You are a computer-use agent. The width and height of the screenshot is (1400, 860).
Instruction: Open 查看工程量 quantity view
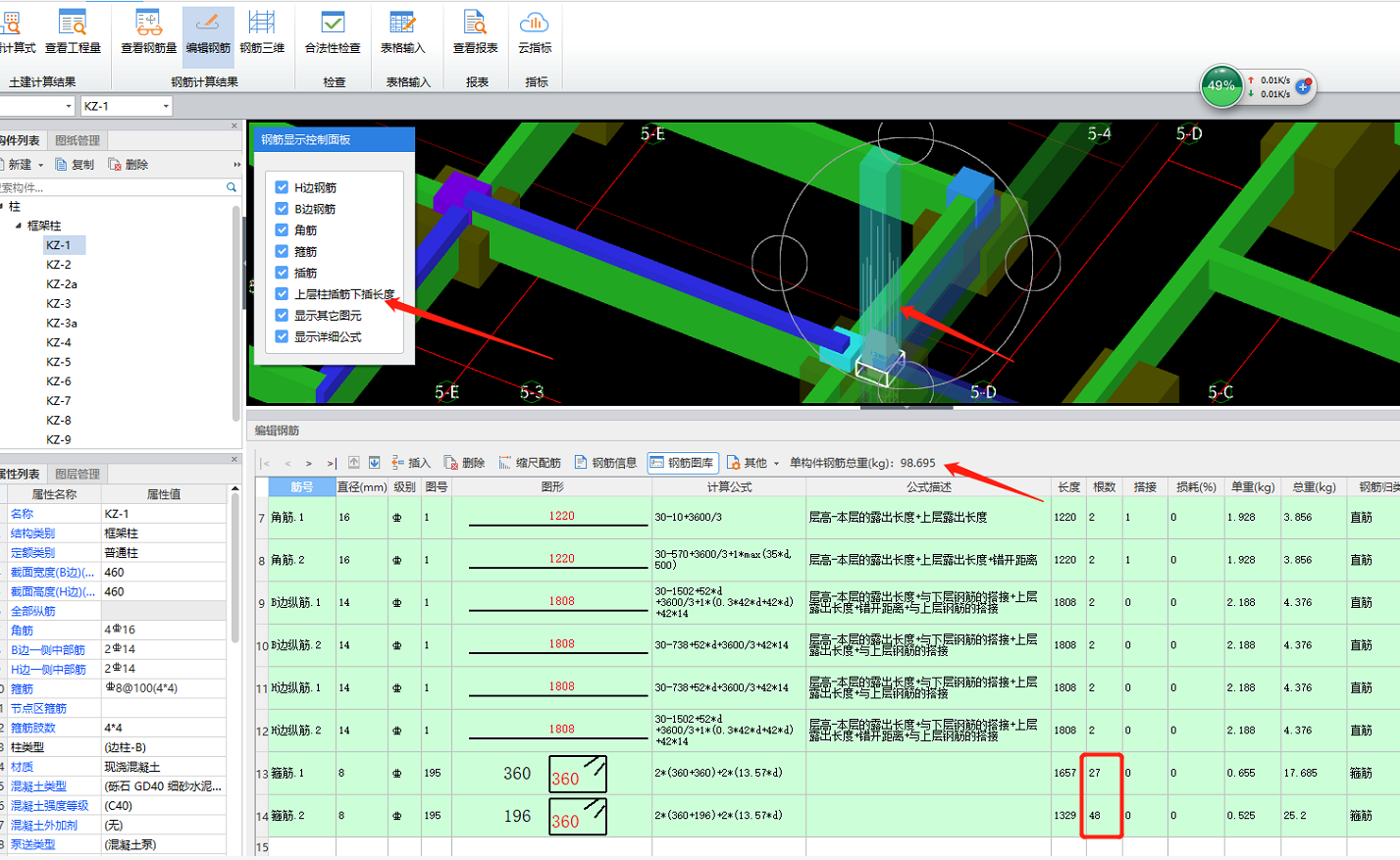tap(73, 30)
